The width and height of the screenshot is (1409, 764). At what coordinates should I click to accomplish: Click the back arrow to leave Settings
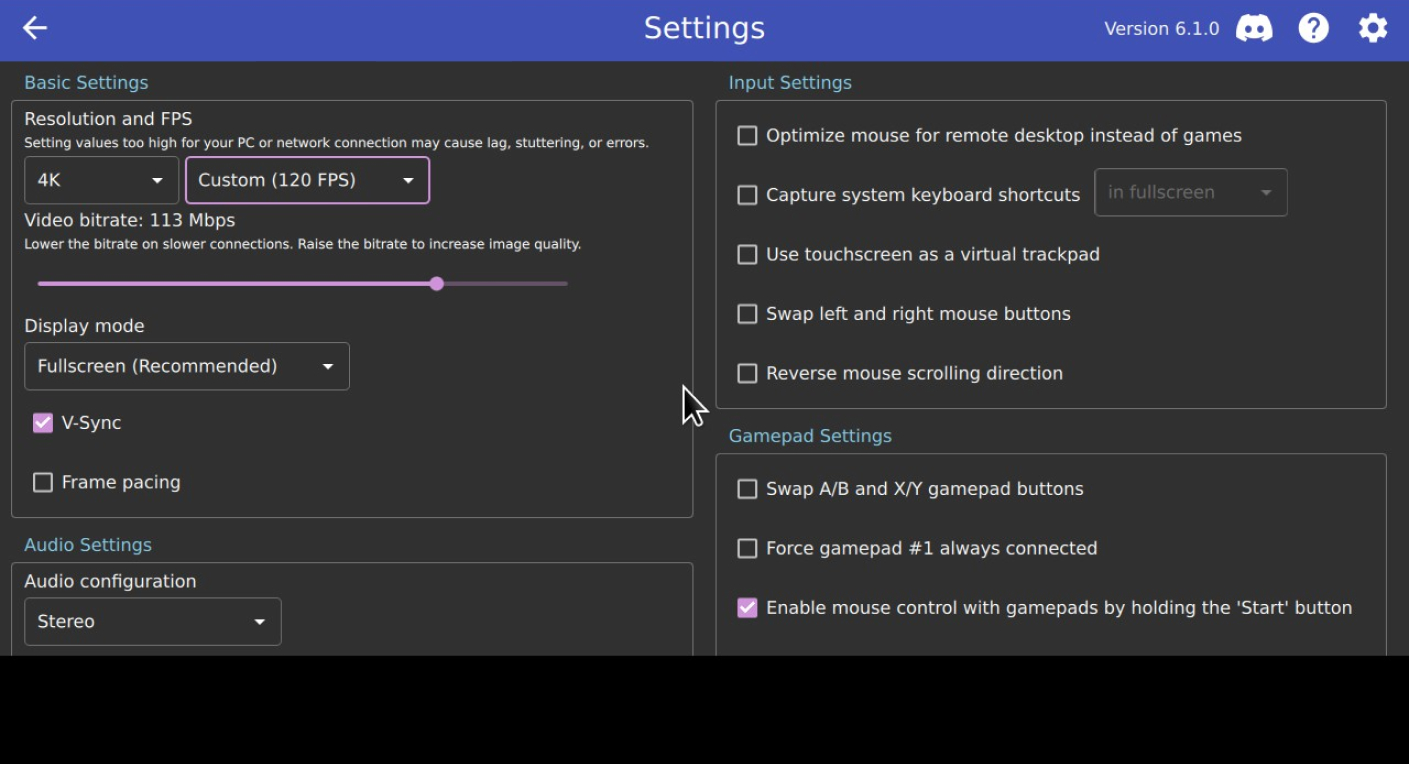click(x=34, y=28)
